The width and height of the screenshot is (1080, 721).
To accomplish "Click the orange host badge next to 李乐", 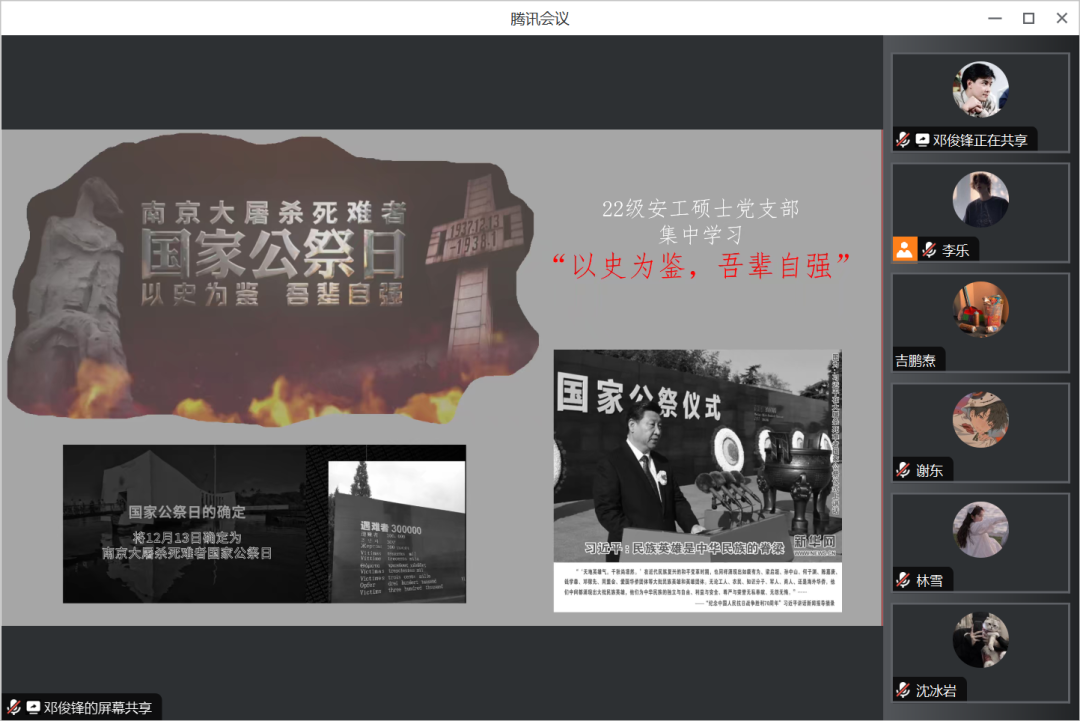I will [x=905, y=250].
